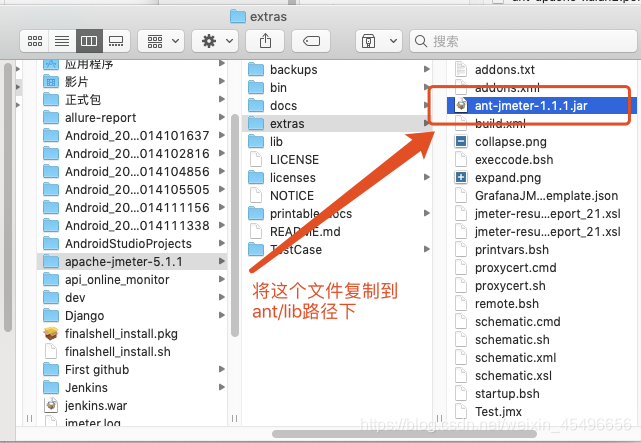641x443 pixels.
Task: Select the allure-report folder
Action: pyautogui.click(x=132, y=117)
